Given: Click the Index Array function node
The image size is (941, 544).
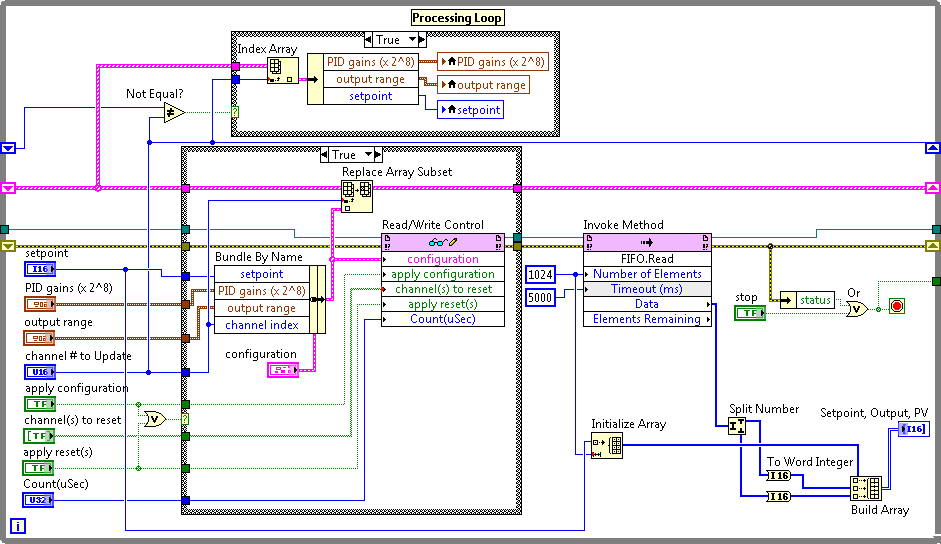Looking at the screenshot, I should tap(283, 70).
